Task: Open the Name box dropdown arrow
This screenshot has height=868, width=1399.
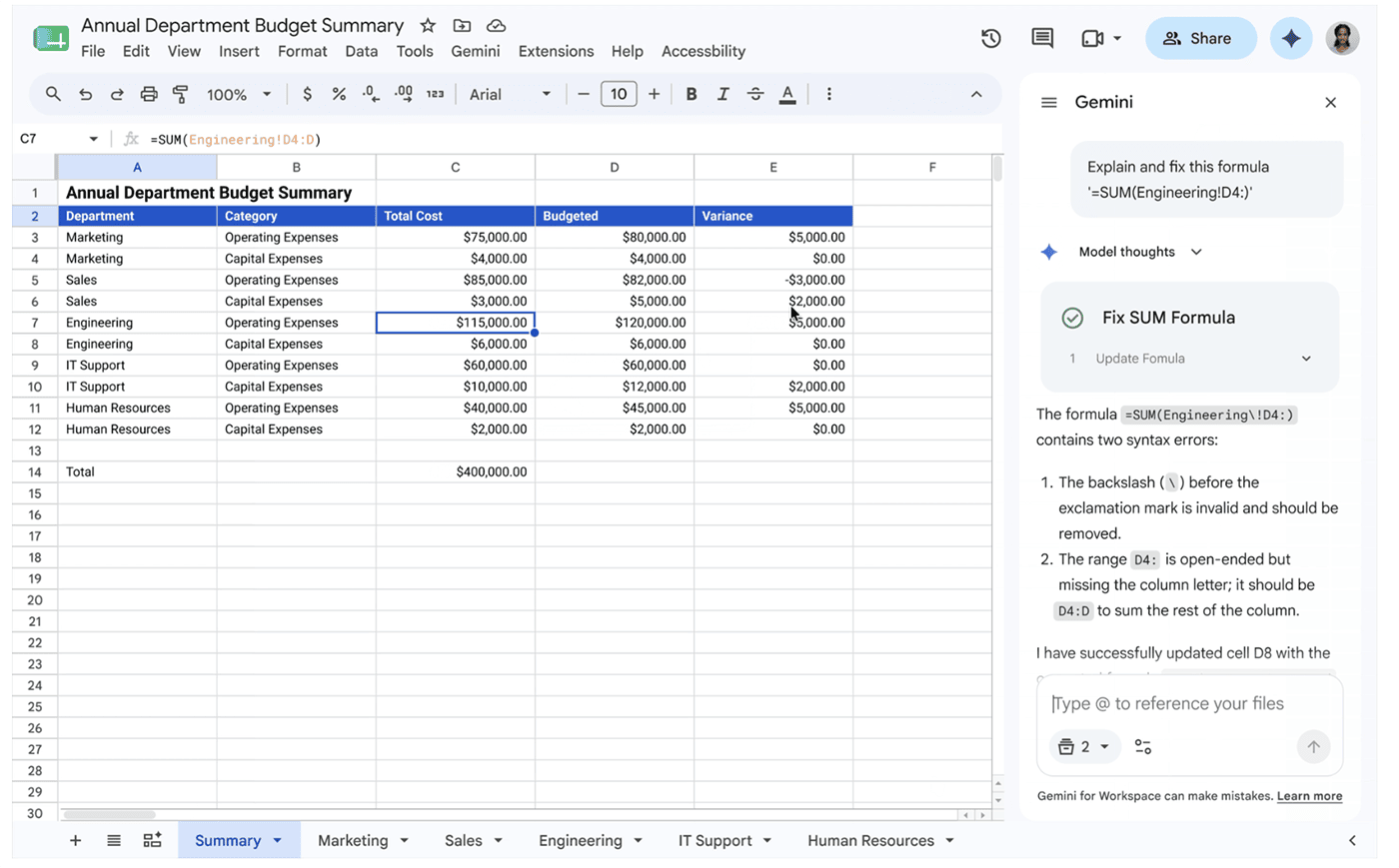Action: [x=93, y=139]
